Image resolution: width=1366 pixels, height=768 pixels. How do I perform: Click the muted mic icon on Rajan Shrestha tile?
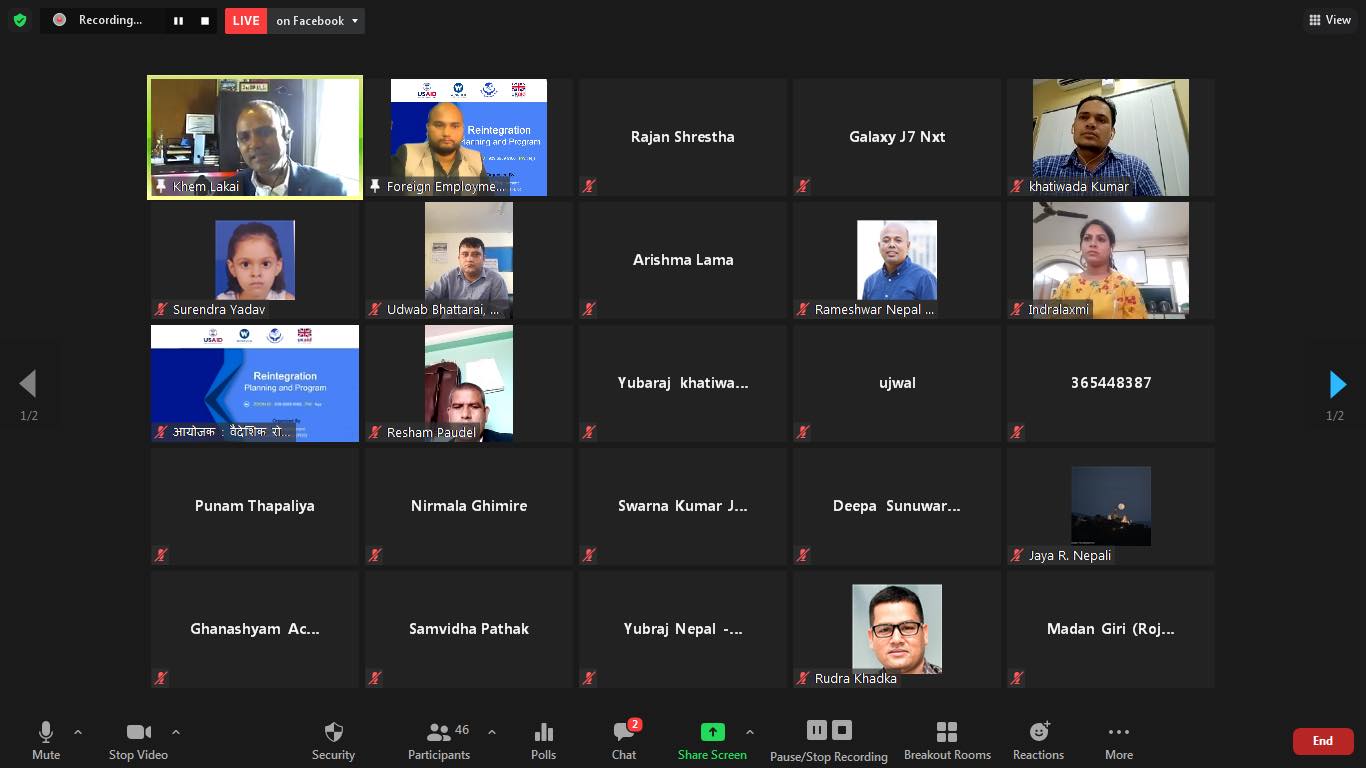pos(589,186)
